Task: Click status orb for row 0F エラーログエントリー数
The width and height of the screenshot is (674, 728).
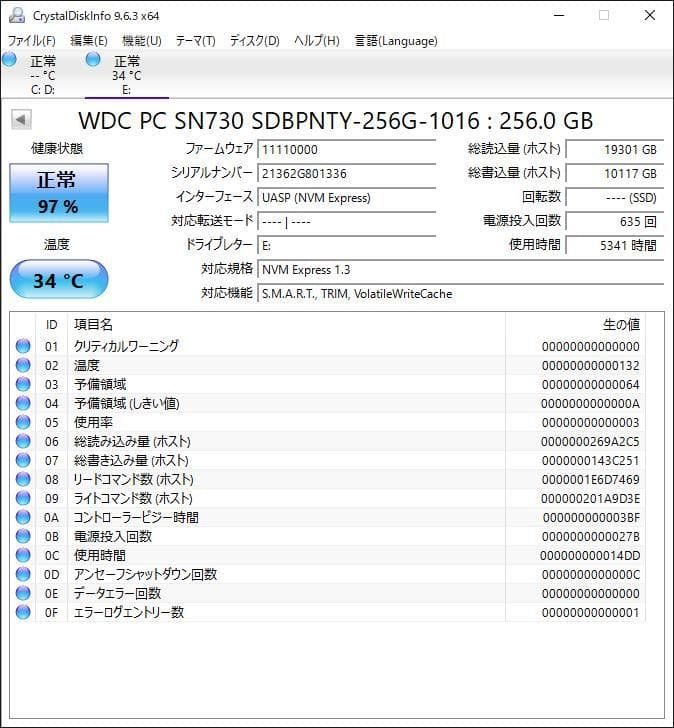Action: [x=23, y=613]
